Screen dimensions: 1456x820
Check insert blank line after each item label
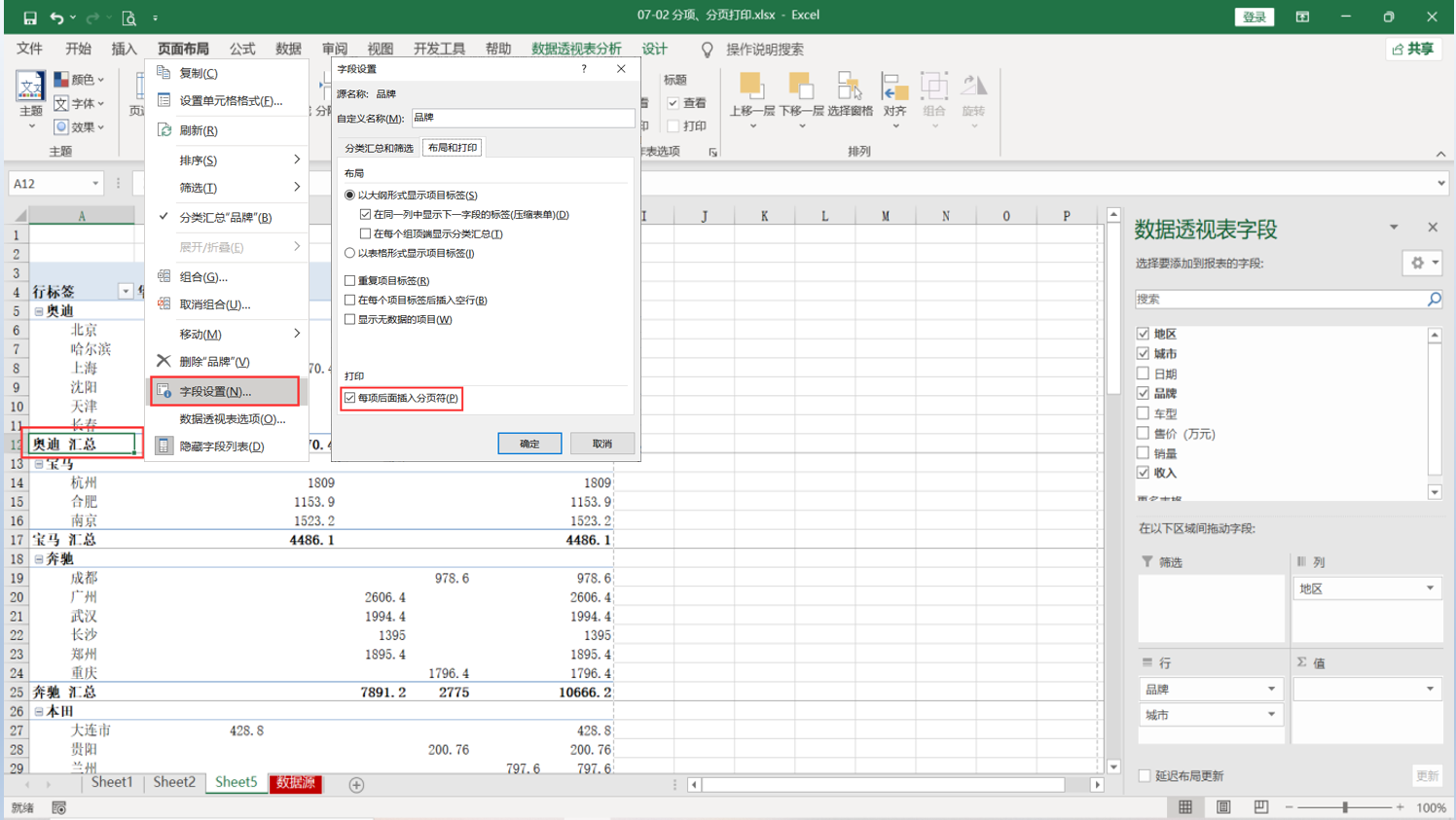[x=350, y=300]
